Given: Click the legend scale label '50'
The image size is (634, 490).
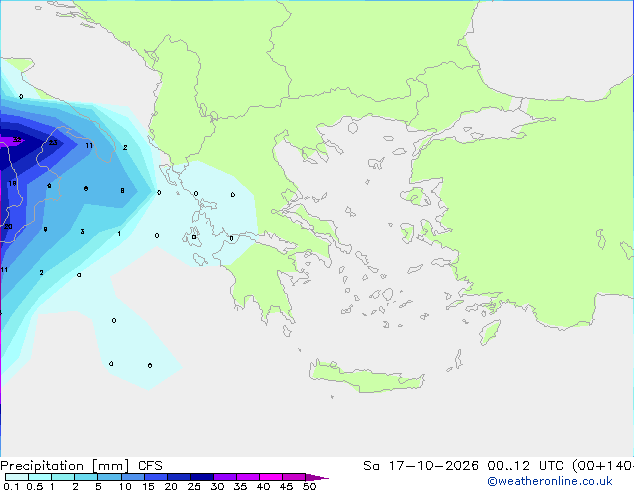Looking at the screenshot, I should point(309,486).
